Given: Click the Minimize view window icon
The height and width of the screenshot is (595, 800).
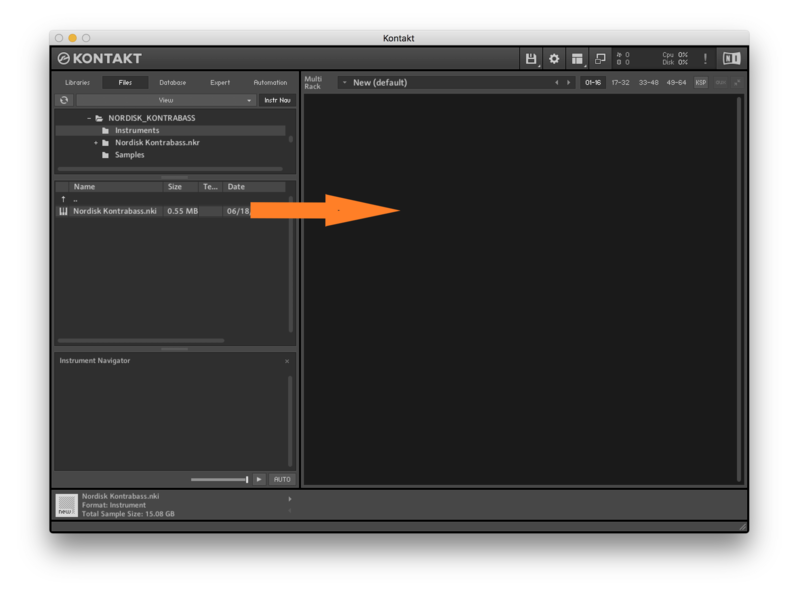Looking at the screenshot, I should (x=601, y=59).
